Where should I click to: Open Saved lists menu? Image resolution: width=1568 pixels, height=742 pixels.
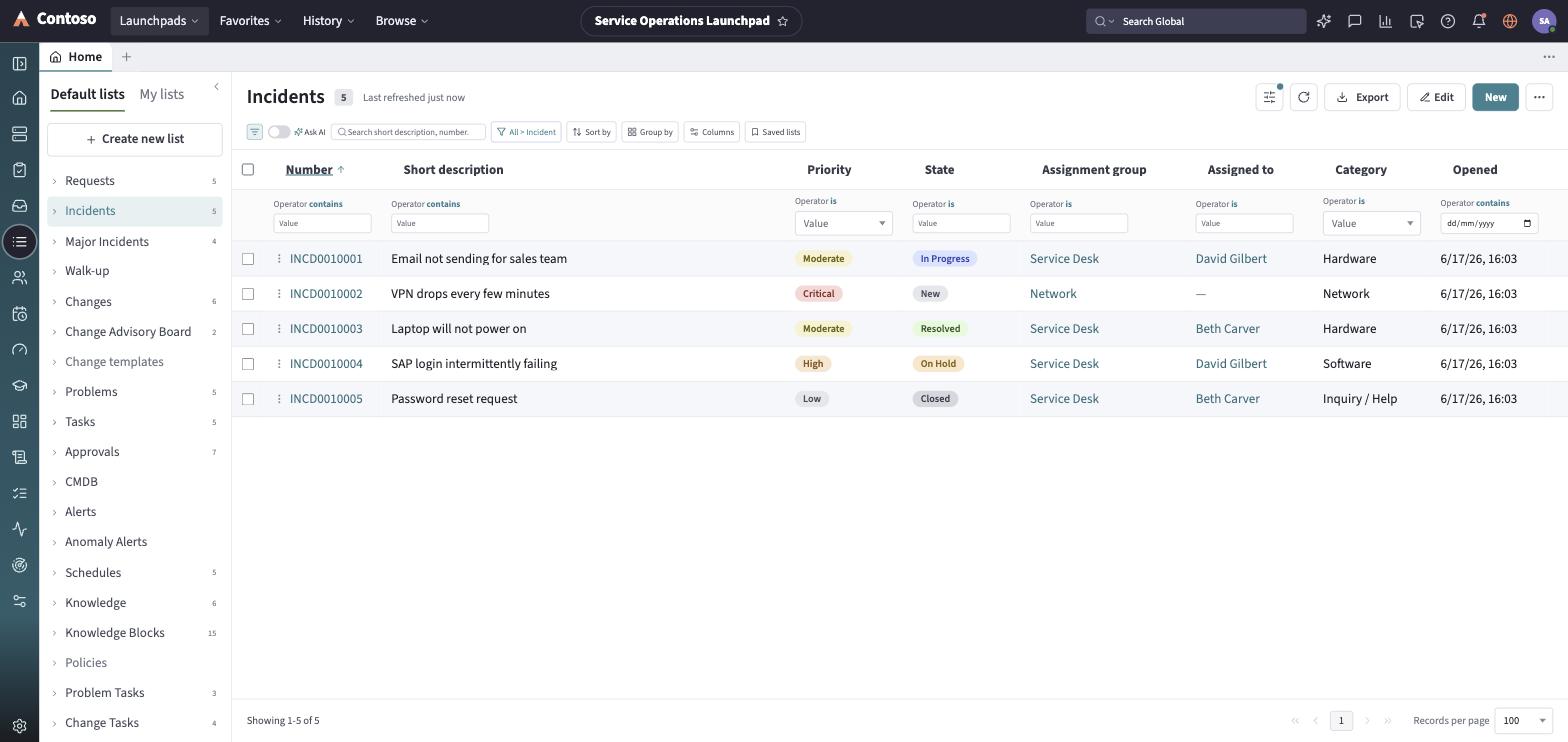(776, 132)
